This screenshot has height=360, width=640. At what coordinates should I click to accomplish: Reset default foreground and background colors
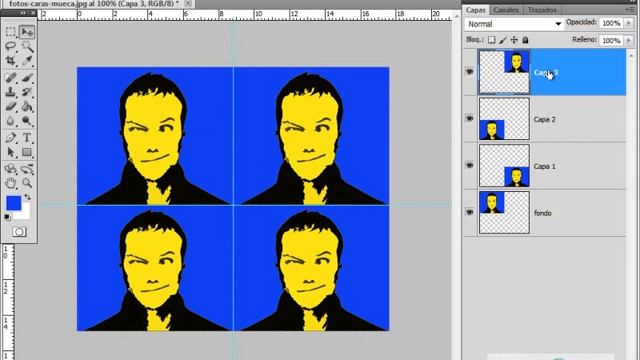click(x=7, y=217)
